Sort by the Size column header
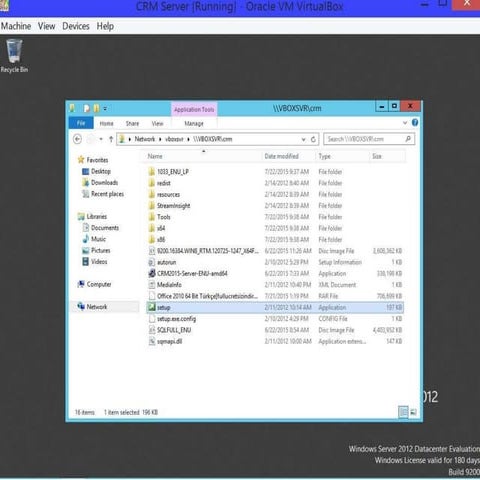The width and height of the screenshot is (480, 480). 377,156
